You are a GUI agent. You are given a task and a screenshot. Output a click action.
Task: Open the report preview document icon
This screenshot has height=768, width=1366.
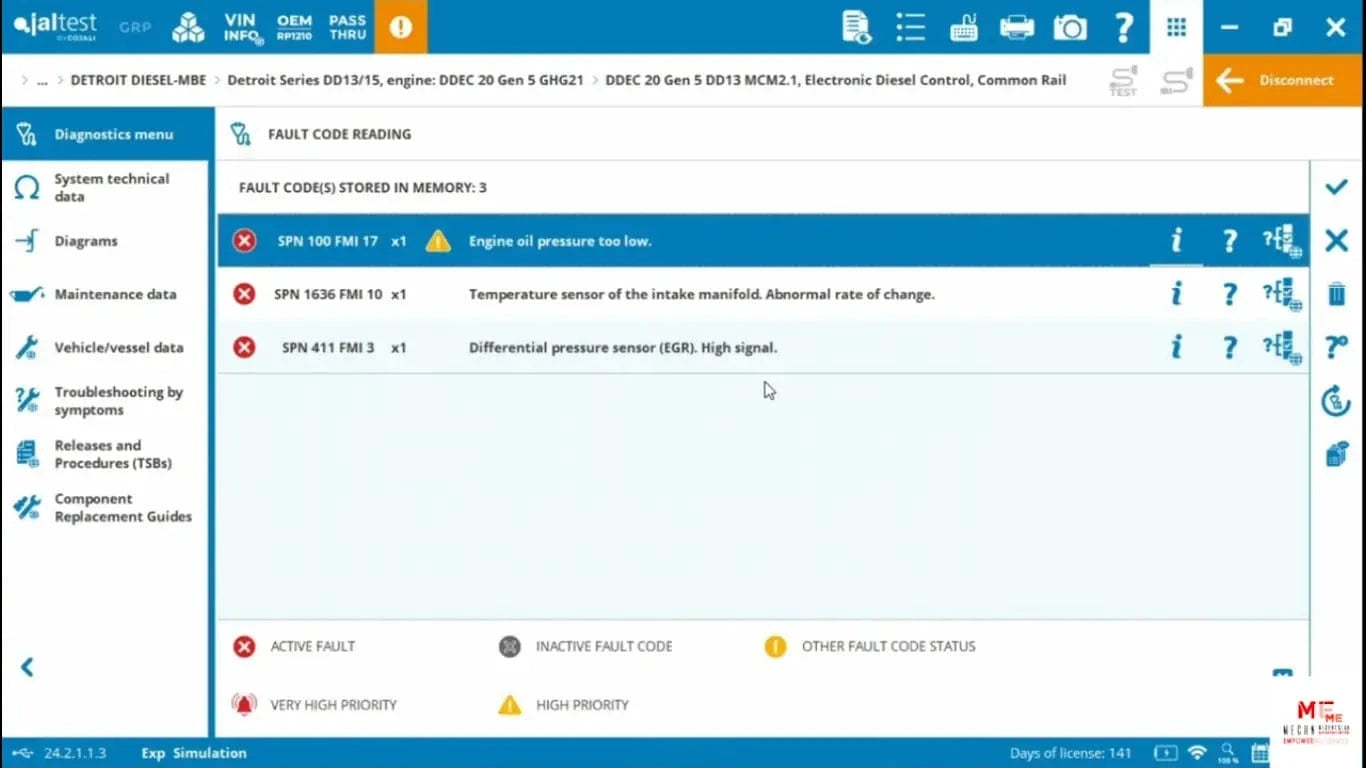pyautogui.click(x=857, y=27)
